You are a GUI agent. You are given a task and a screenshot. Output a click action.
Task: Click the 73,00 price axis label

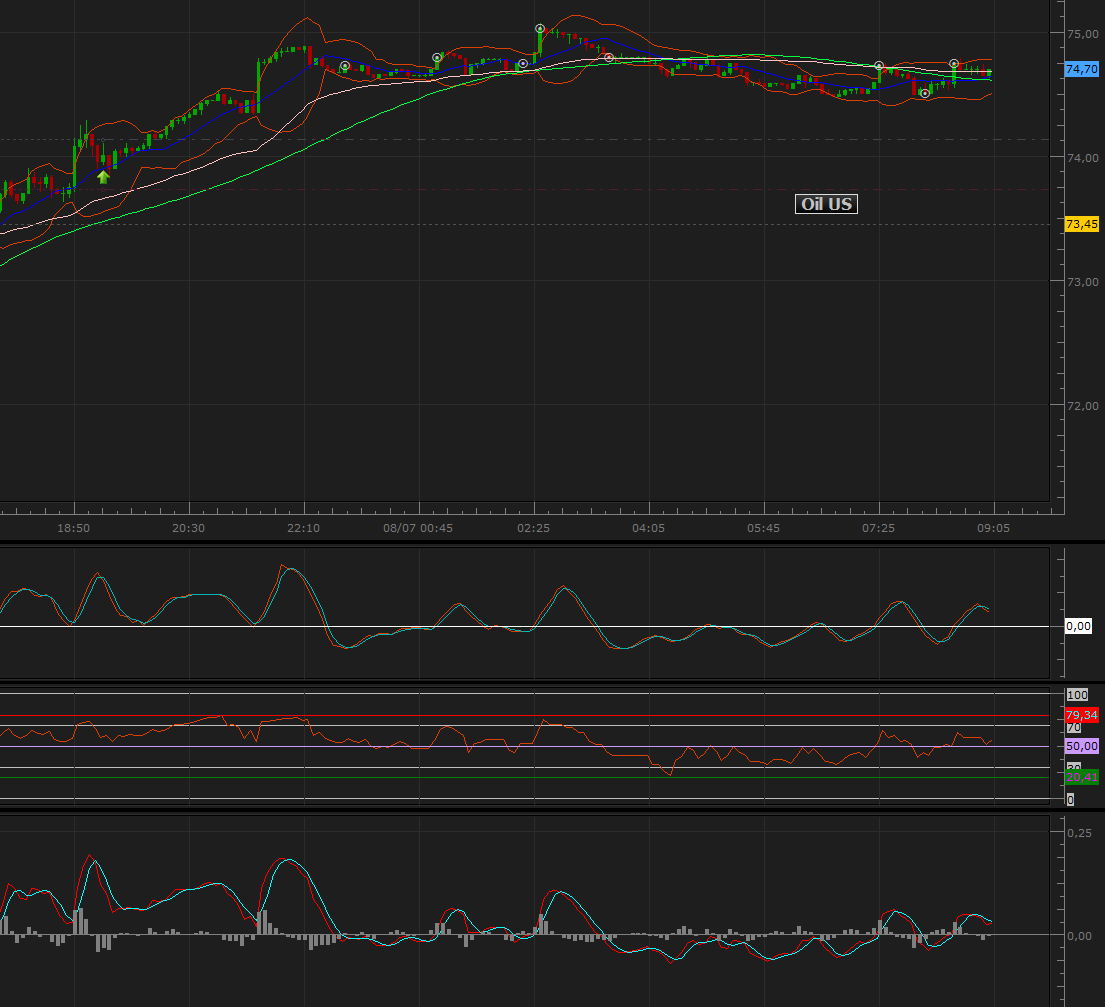[1083, 282]
